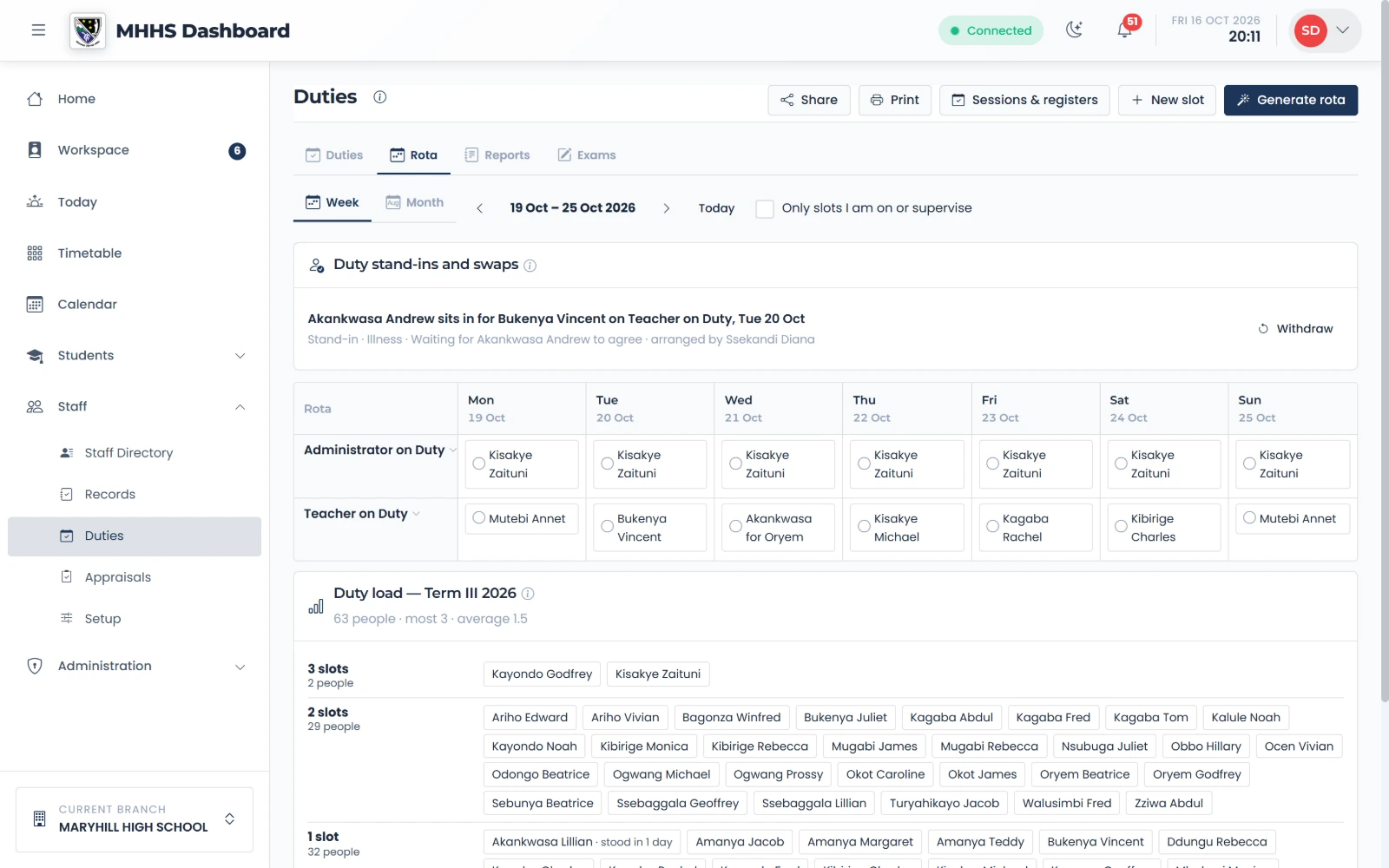Open Administrator on Duty row dropdown
1389x868 pixels.
pos(453,450)
